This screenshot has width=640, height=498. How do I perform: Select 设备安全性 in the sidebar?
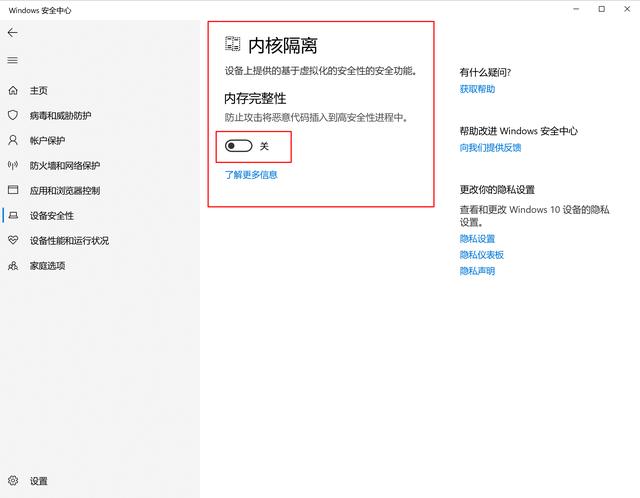[x=52, y=216]
